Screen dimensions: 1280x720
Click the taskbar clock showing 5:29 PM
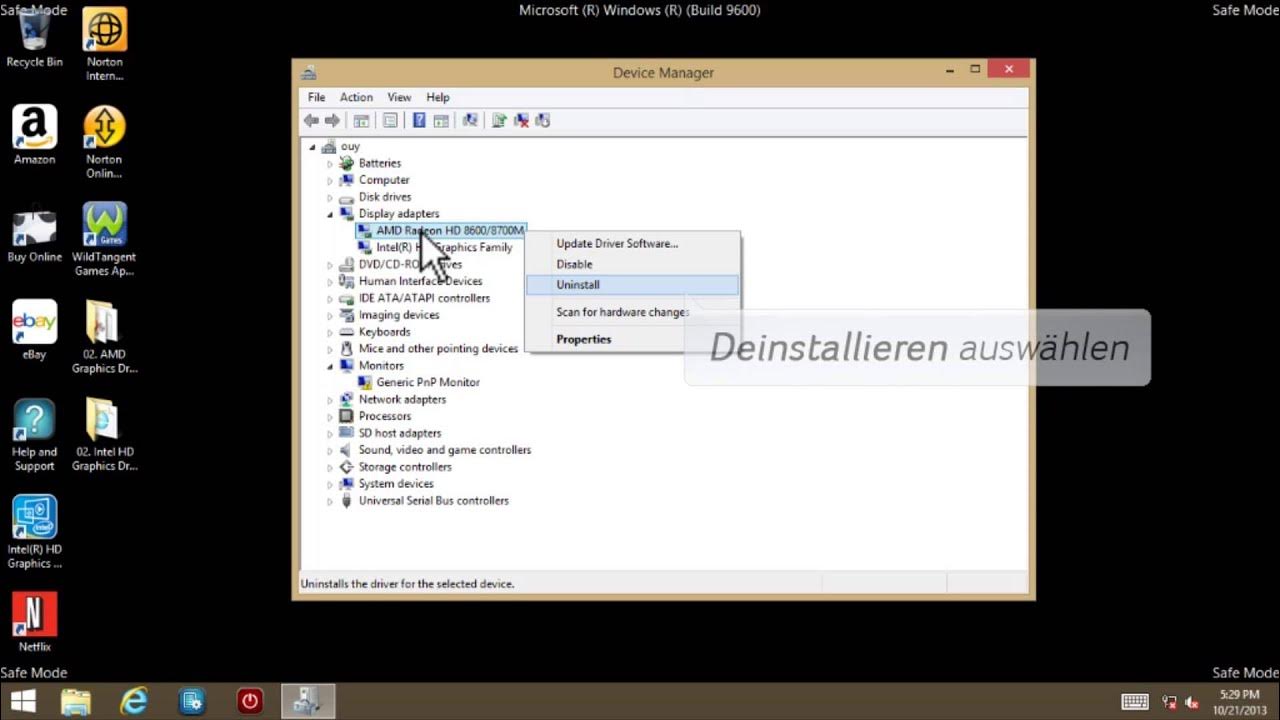pos(1239,702)
